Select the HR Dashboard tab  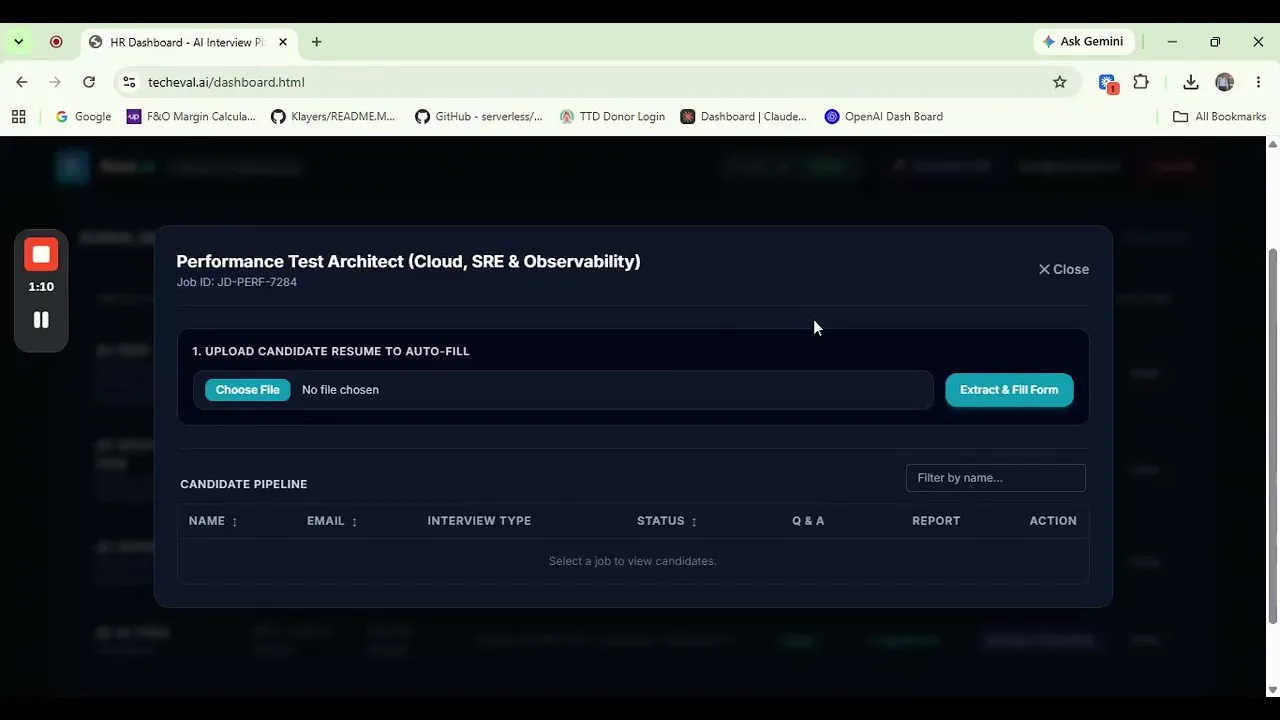point(188,42)
